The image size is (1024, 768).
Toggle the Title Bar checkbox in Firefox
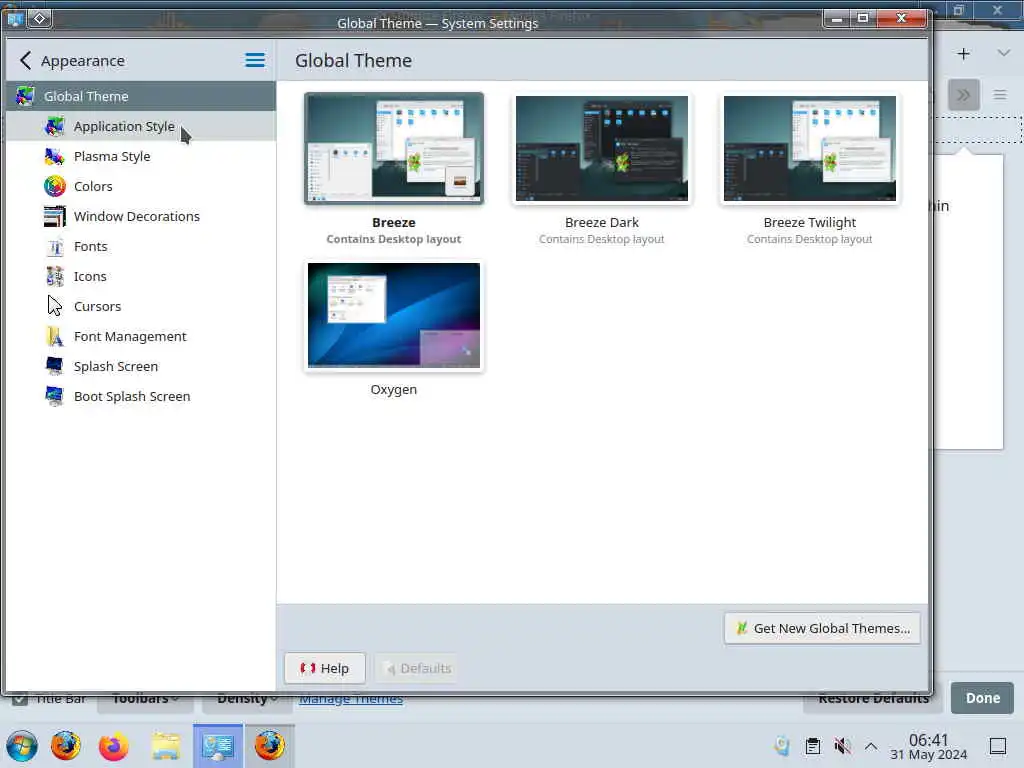20,699
